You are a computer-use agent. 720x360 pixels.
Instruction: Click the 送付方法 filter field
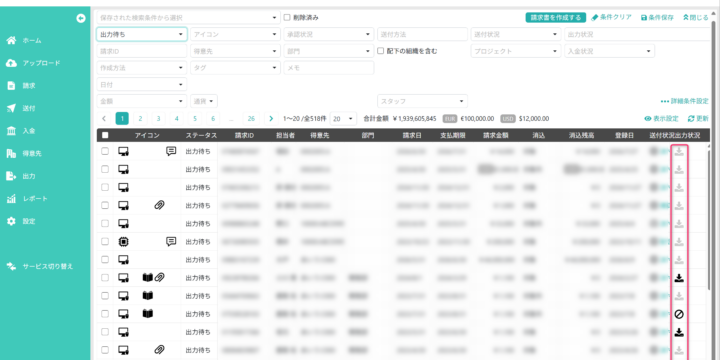[x=422, y=34]
